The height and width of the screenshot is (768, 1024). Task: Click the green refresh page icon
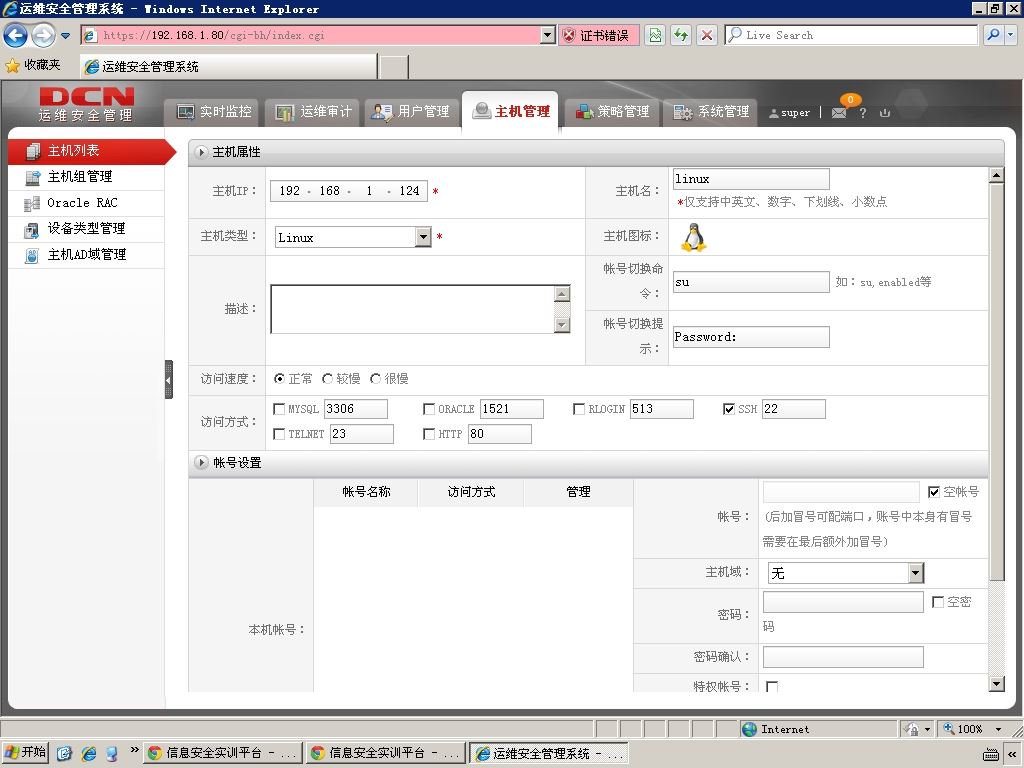click(681, 35)
